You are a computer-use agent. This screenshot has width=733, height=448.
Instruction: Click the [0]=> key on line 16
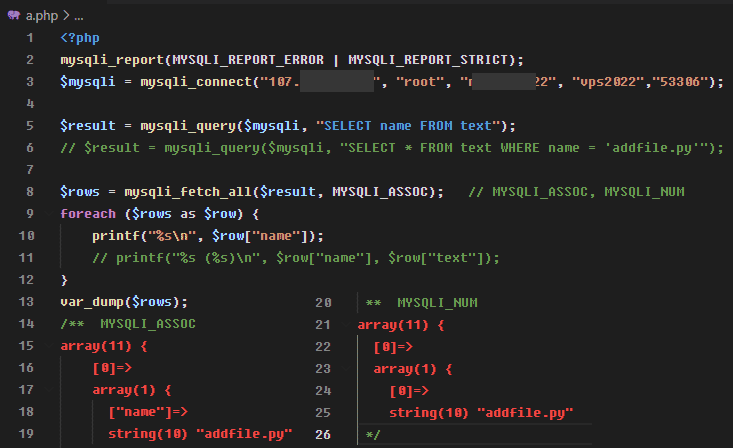pyautogui.click(x=112, y=368)
